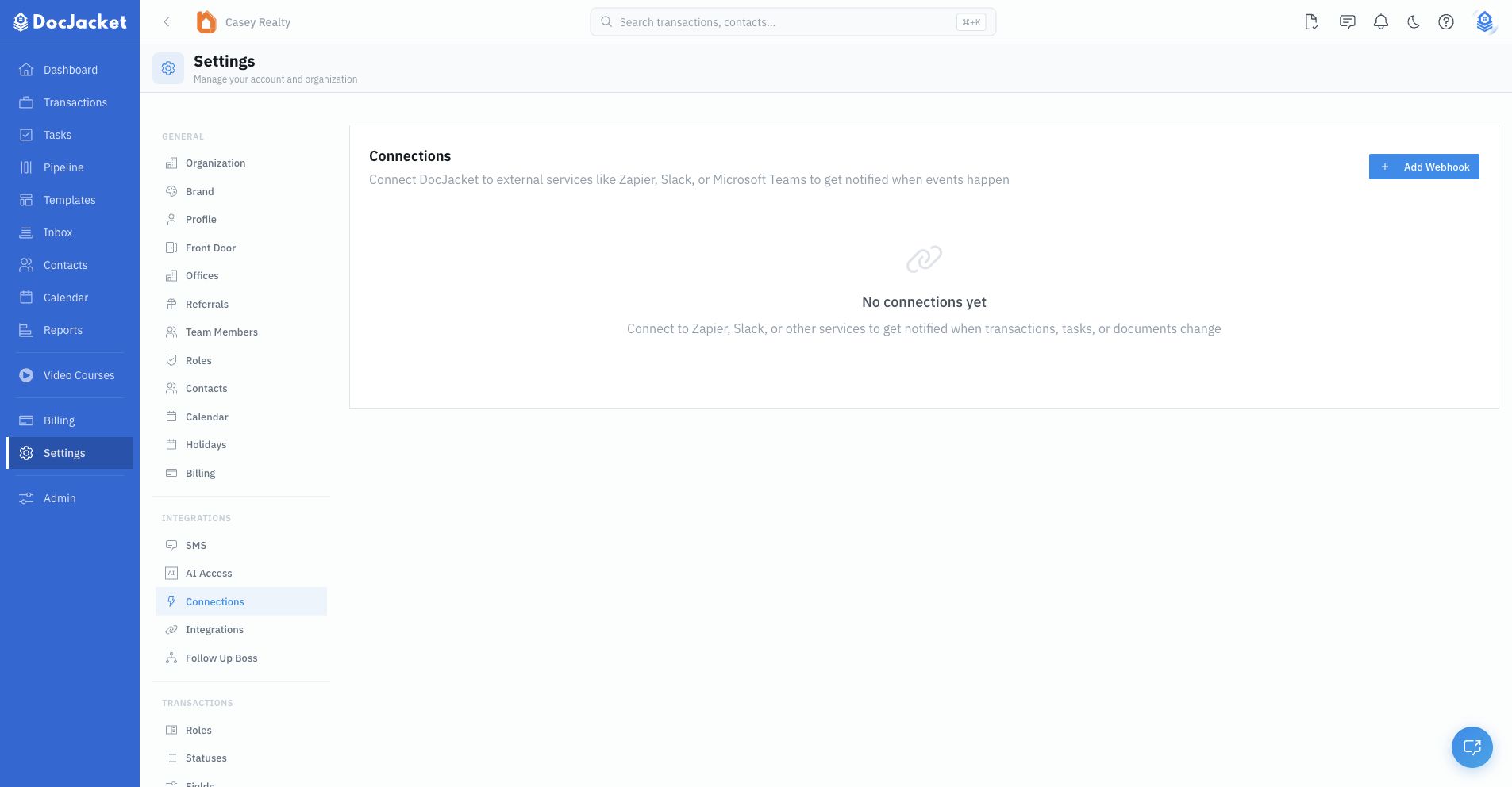Click the main sidebar Billing icon
The height and width of the screenshot is (787, 1512).
coord(26,420)
